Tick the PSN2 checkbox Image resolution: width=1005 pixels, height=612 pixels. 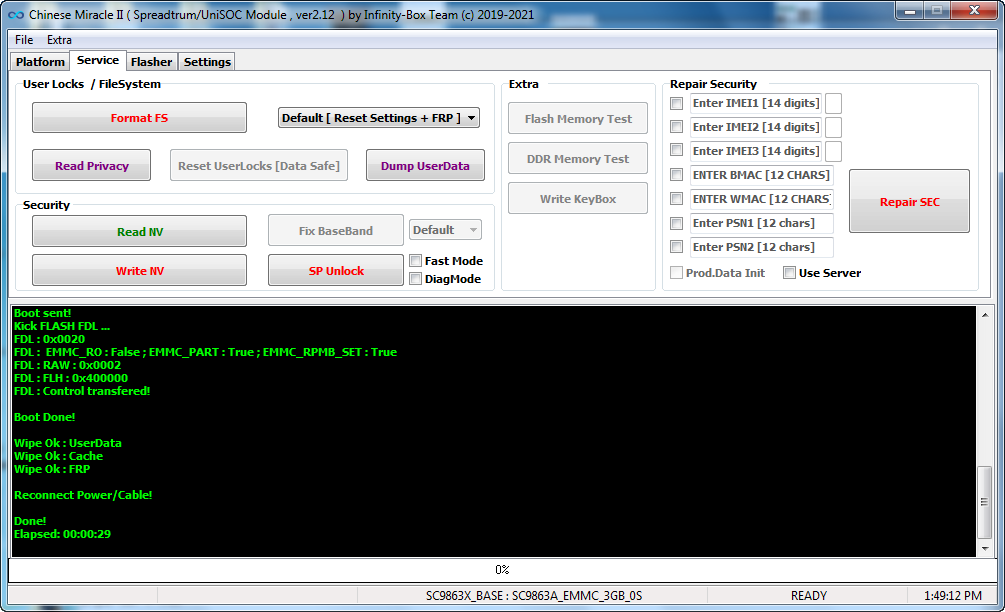point(676,247)
